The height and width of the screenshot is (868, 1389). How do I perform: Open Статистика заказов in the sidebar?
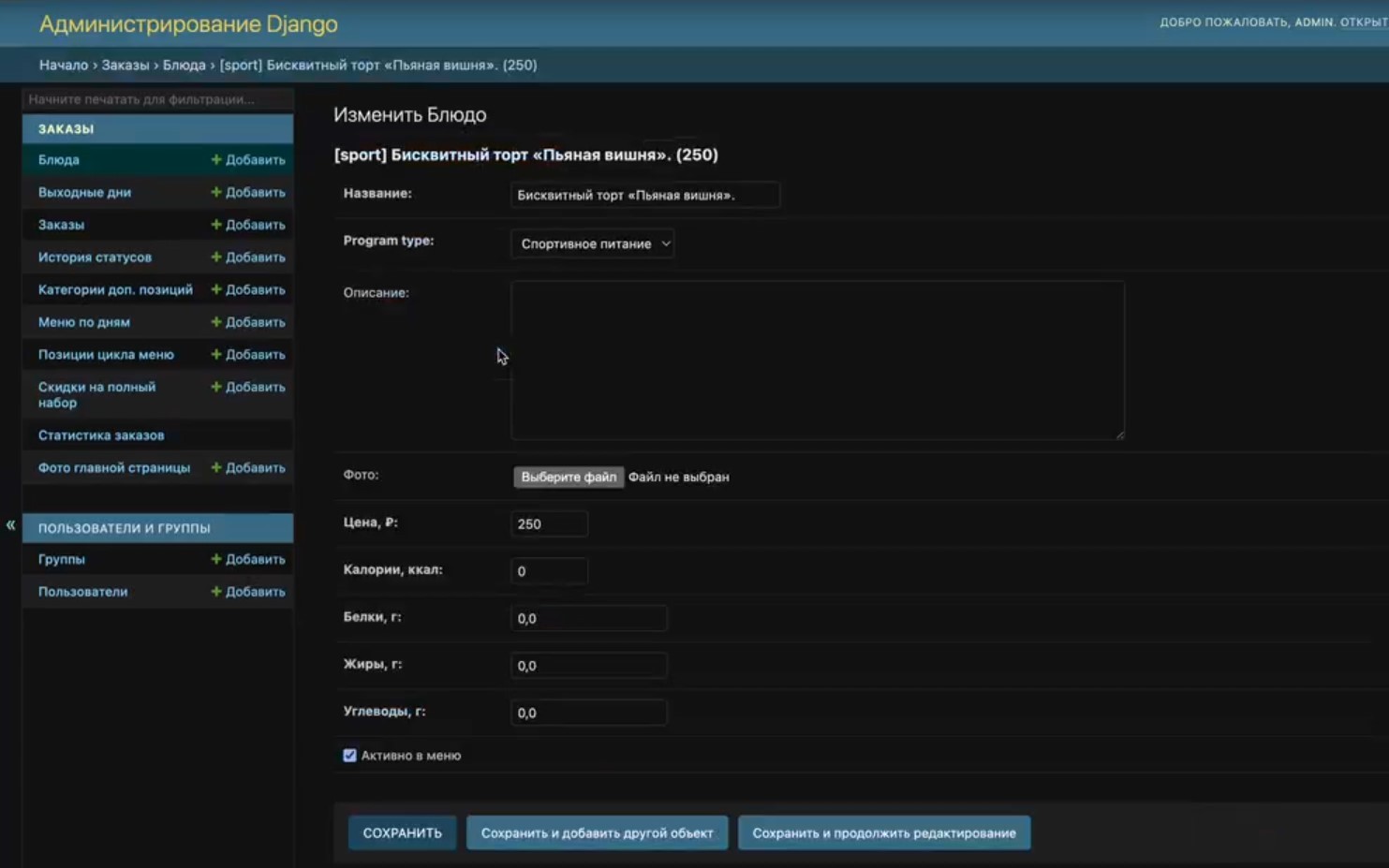(101, 435)
